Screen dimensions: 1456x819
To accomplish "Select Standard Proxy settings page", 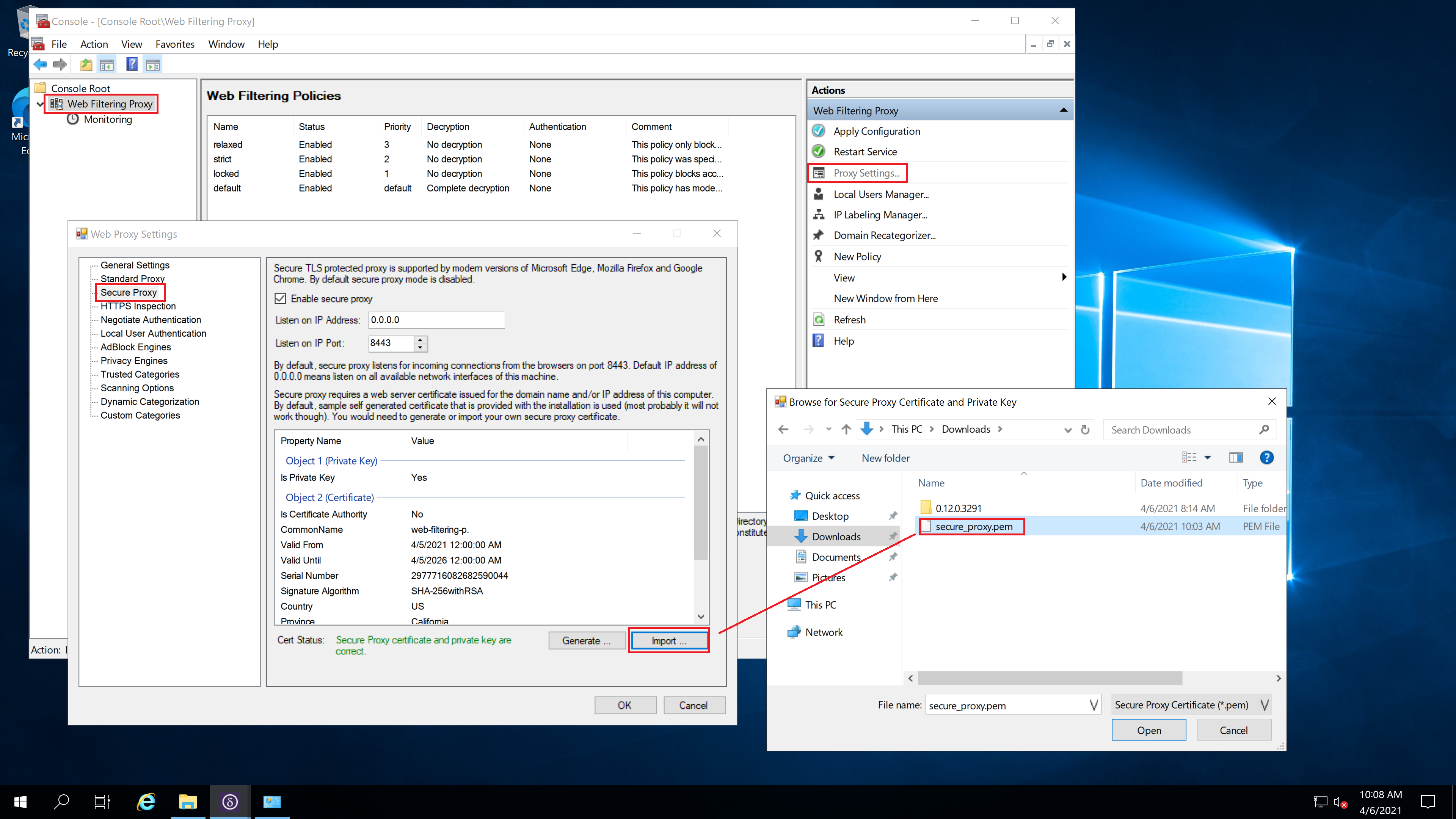I will (132, 279).
